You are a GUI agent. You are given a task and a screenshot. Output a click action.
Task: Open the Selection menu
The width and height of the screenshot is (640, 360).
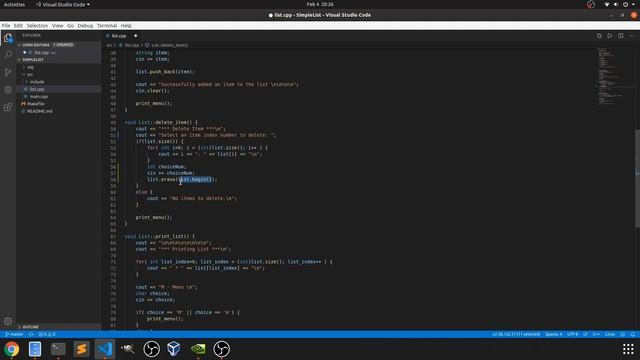click(x=37, y=26)
